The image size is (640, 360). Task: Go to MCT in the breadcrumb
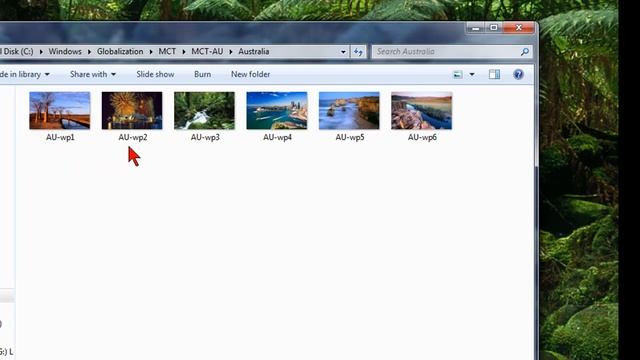pos(167,51)
